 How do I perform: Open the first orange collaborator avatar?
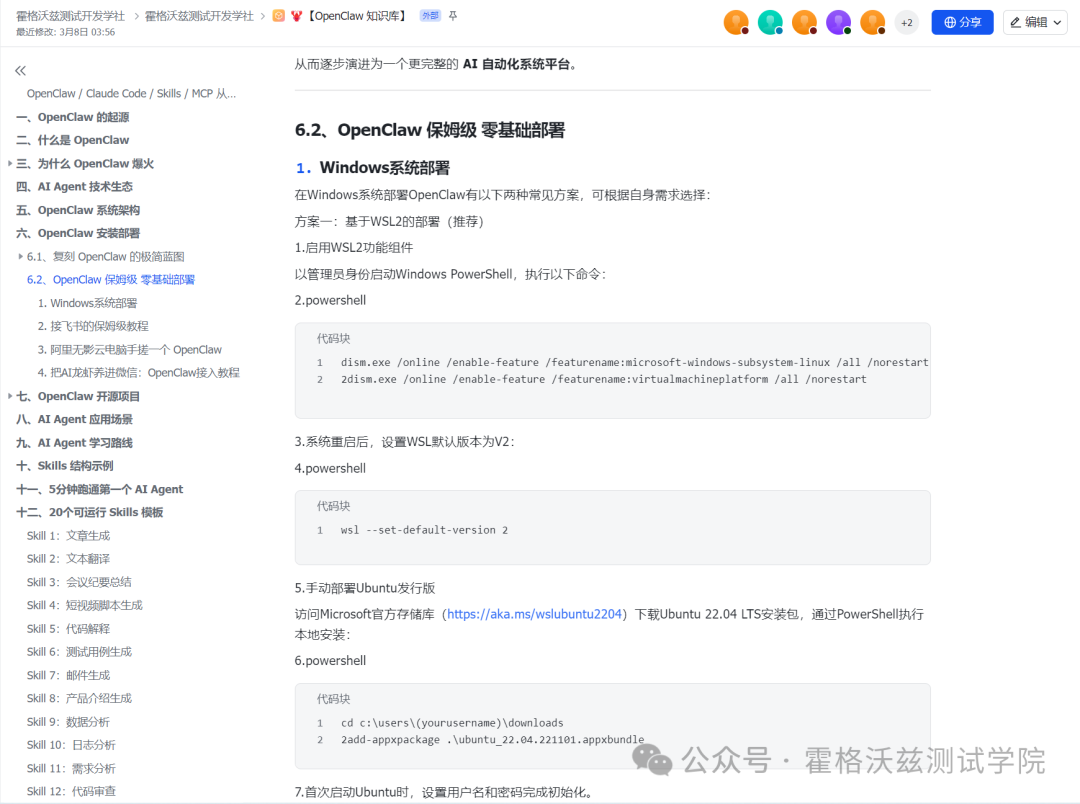736,23
